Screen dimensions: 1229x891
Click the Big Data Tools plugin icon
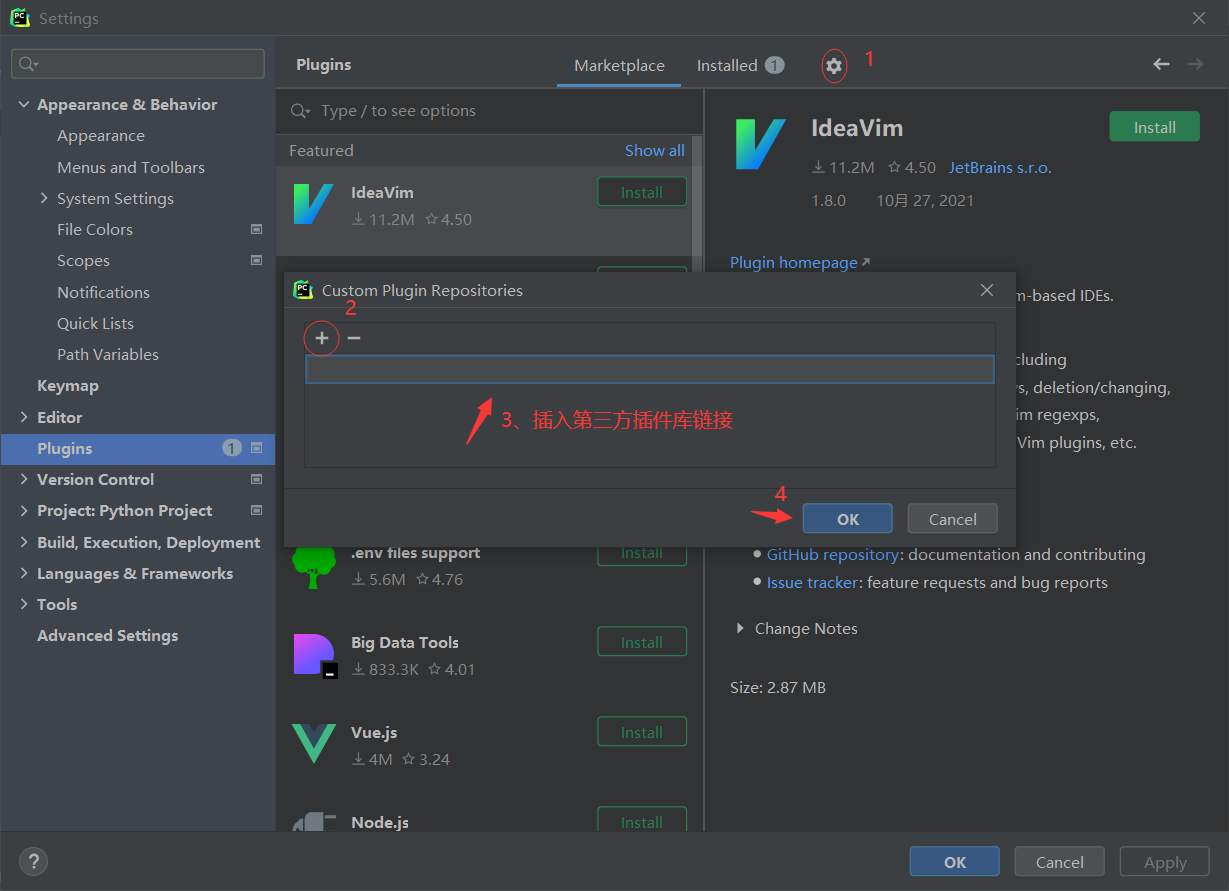pyautogui.click(x=315, y=655)
